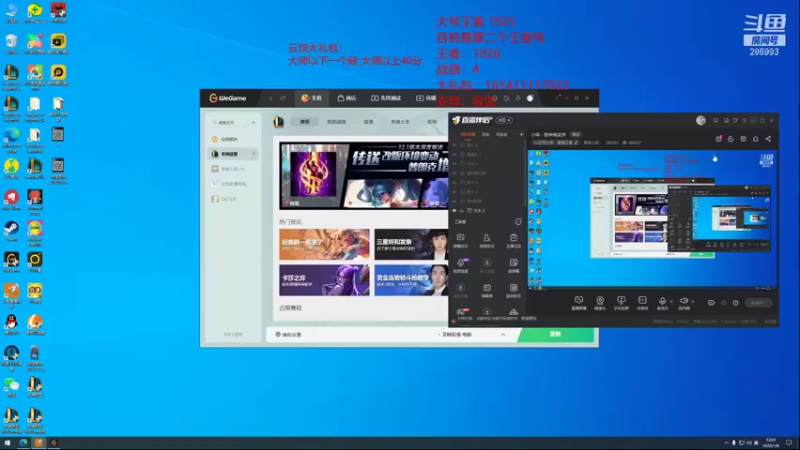Open the gift icon with red badge

click(718, 139)
